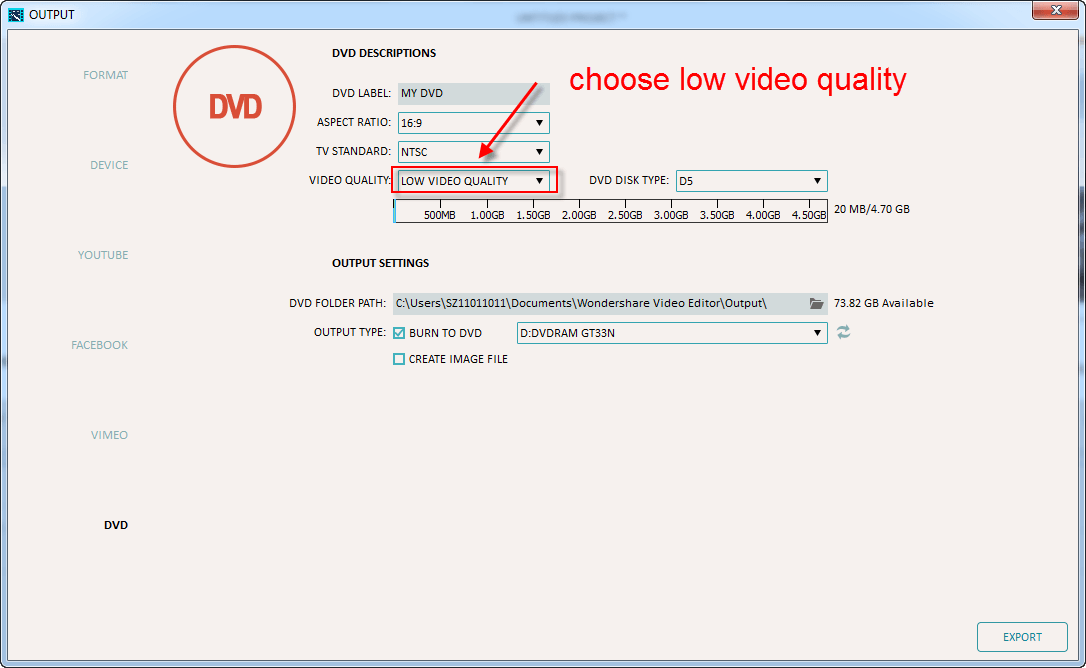Screen dimensions: 1086x668
Task: Switch to the Facebook tab
Action: tap(99, 345)
